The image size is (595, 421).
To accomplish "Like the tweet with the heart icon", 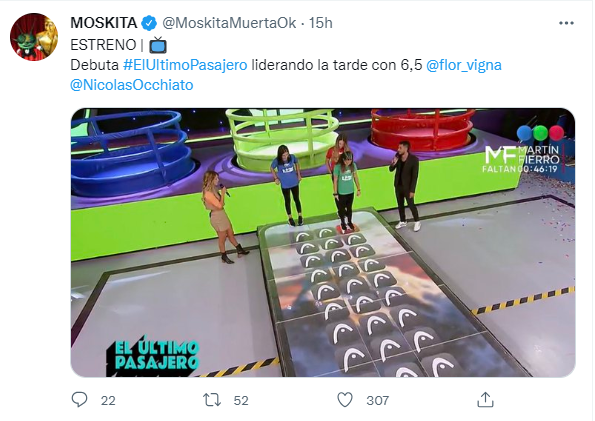I will [x=345, y=400].
